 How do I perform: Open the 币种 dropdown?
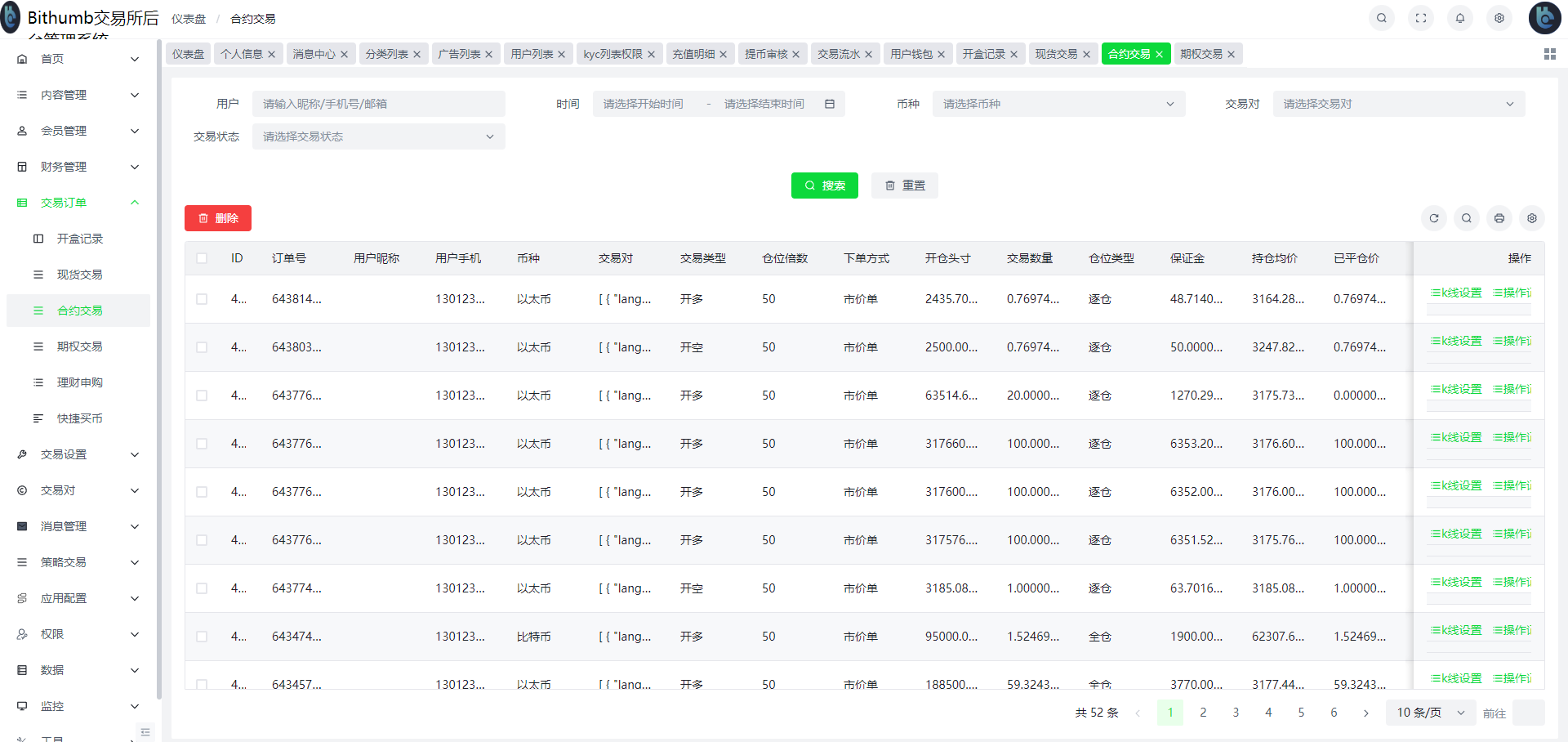click(1058, 104)
